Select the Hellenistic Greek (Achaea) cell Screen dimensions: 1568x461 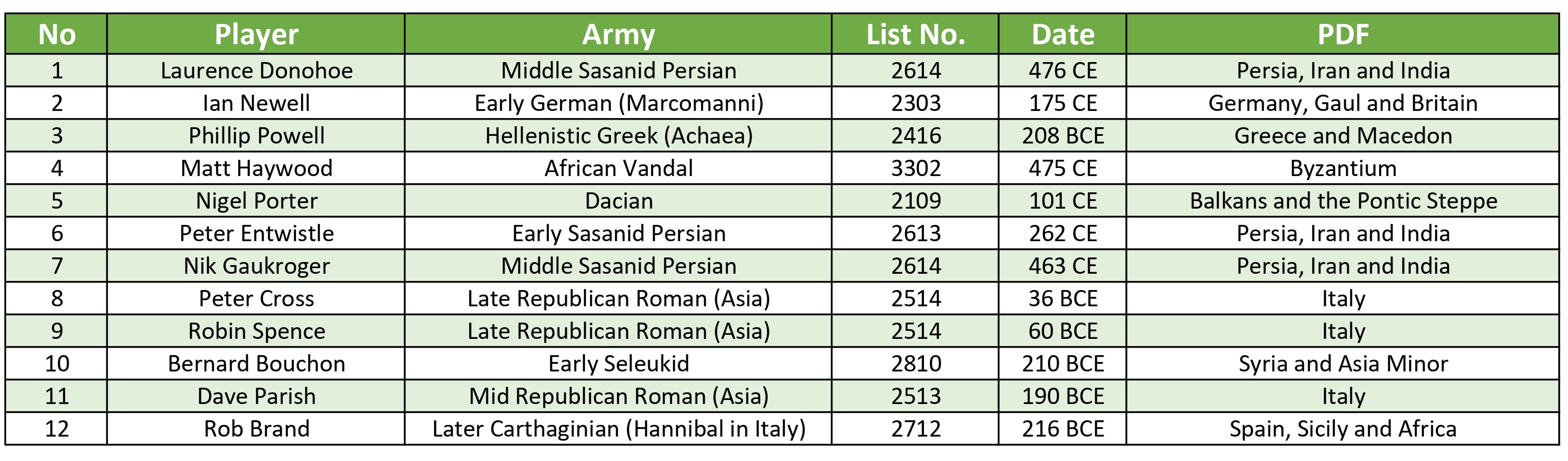[x=619, y=136]
